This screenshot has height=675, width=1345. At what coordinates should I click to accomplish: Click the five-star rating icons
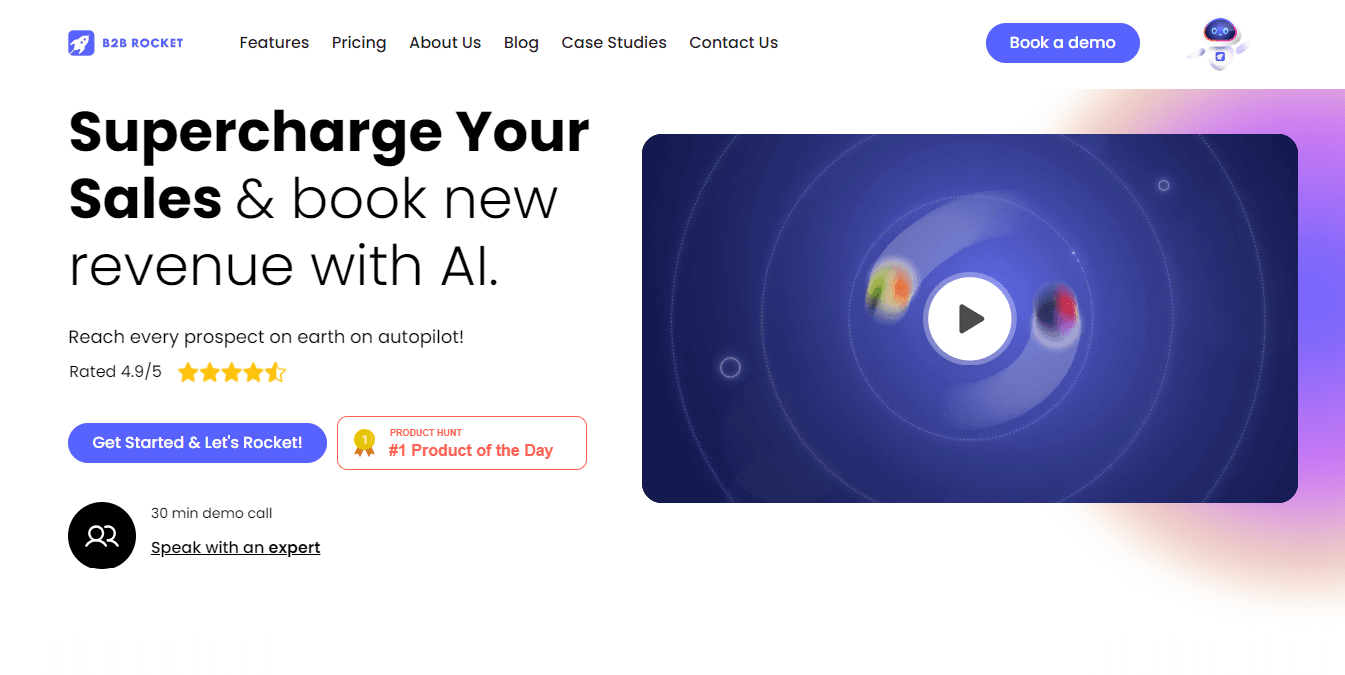point(232,373)
